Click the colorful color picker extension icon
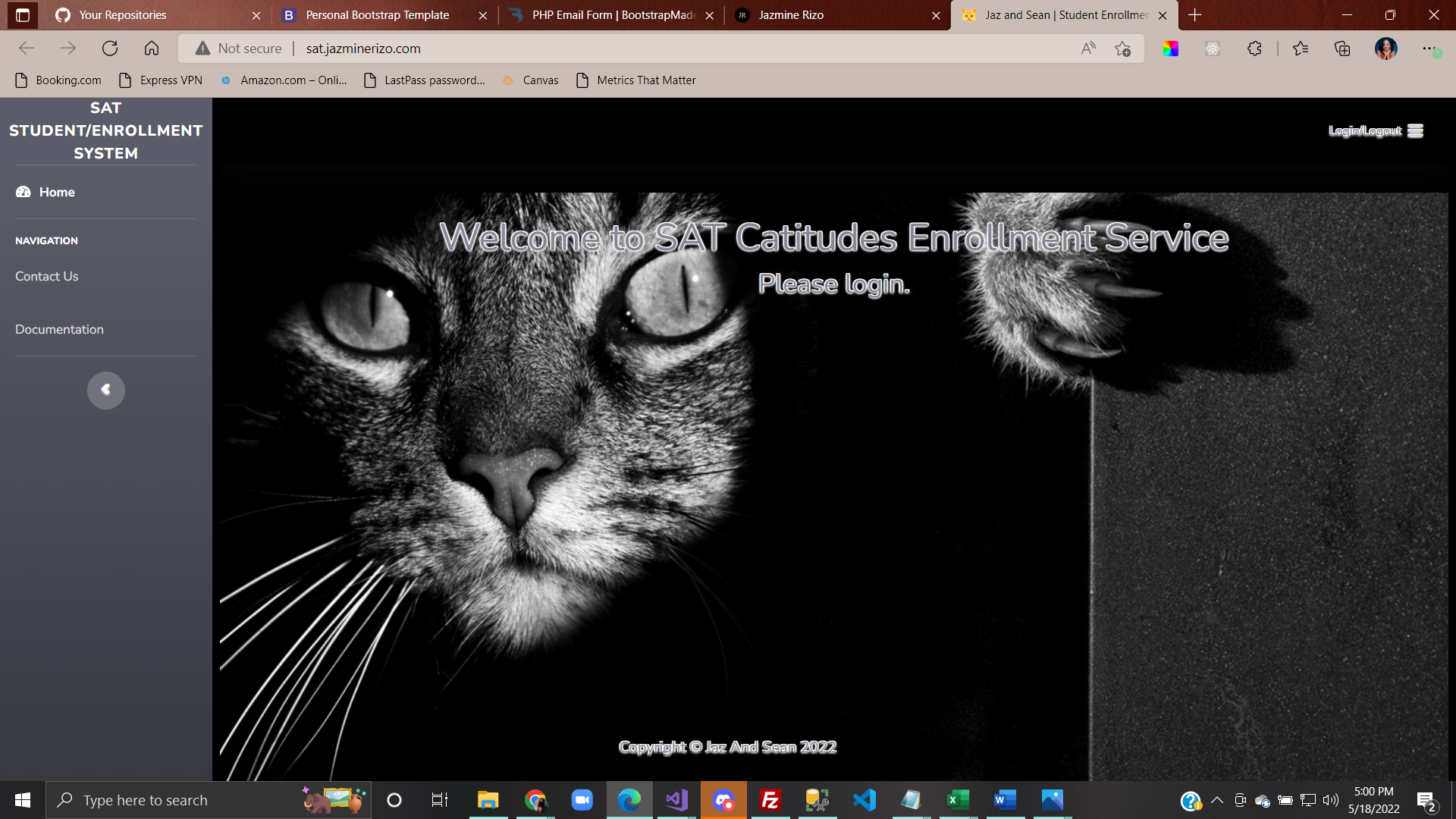 click(x=1170, y=49)
